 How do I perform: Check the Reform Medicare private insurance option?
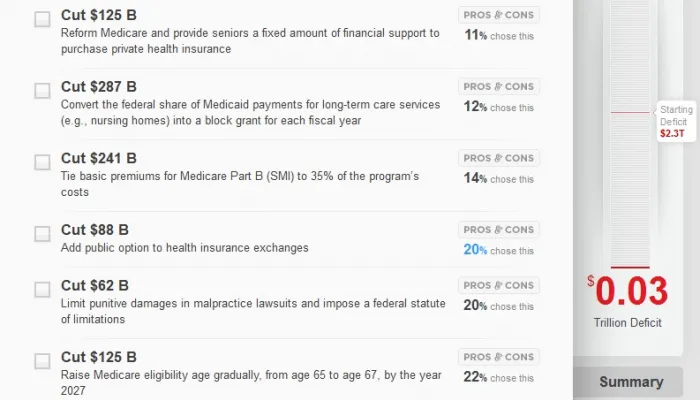[x=42, y=19]
